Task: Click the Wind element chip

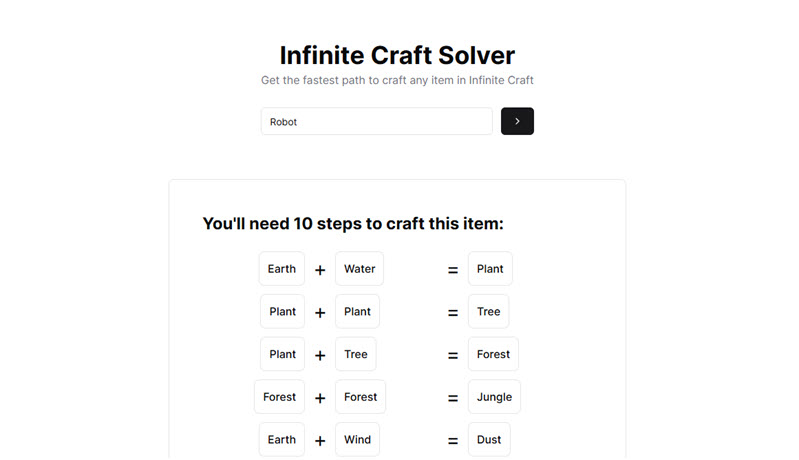Action: pos(357,439)
